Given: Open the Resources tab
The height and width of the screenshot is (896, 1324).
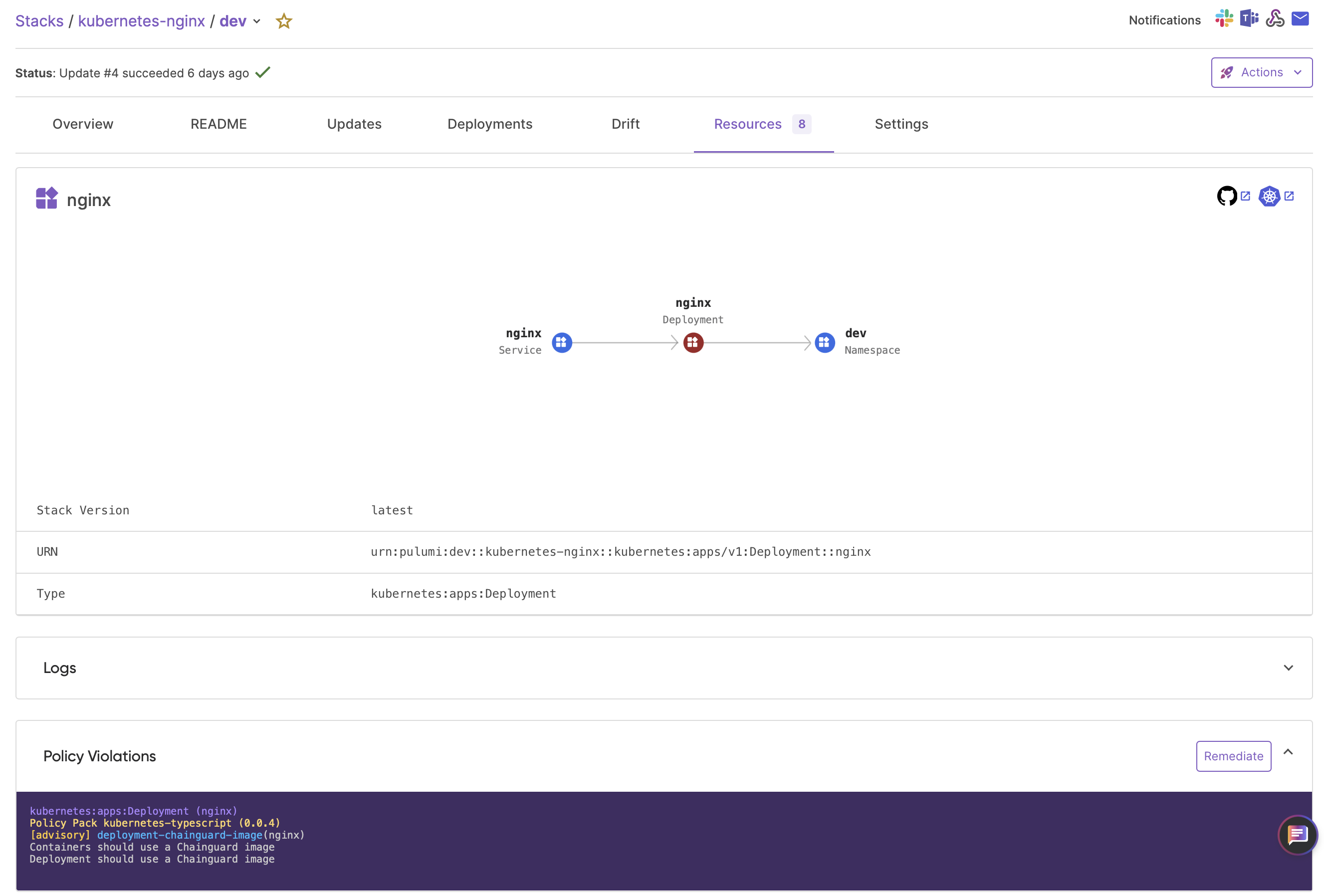Looking at the screenshot, I should (x=763, y=124).
